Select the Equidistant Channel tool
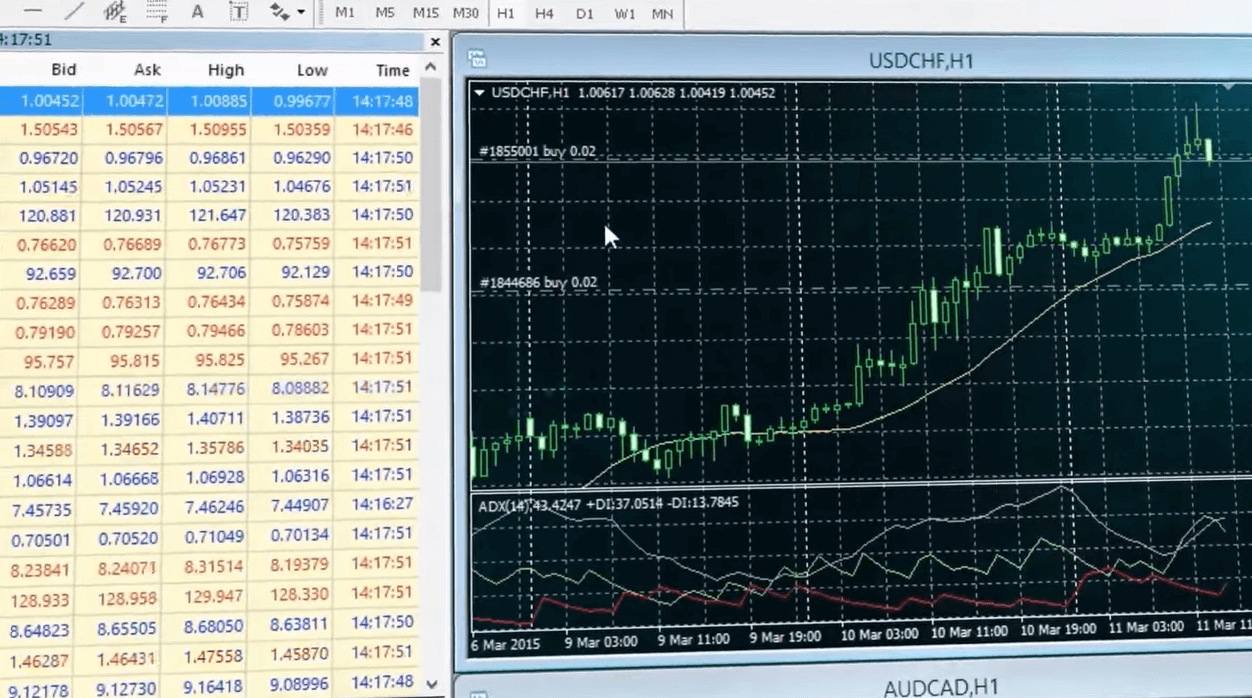Screen dimensions: 1252x698 (113, 13)
